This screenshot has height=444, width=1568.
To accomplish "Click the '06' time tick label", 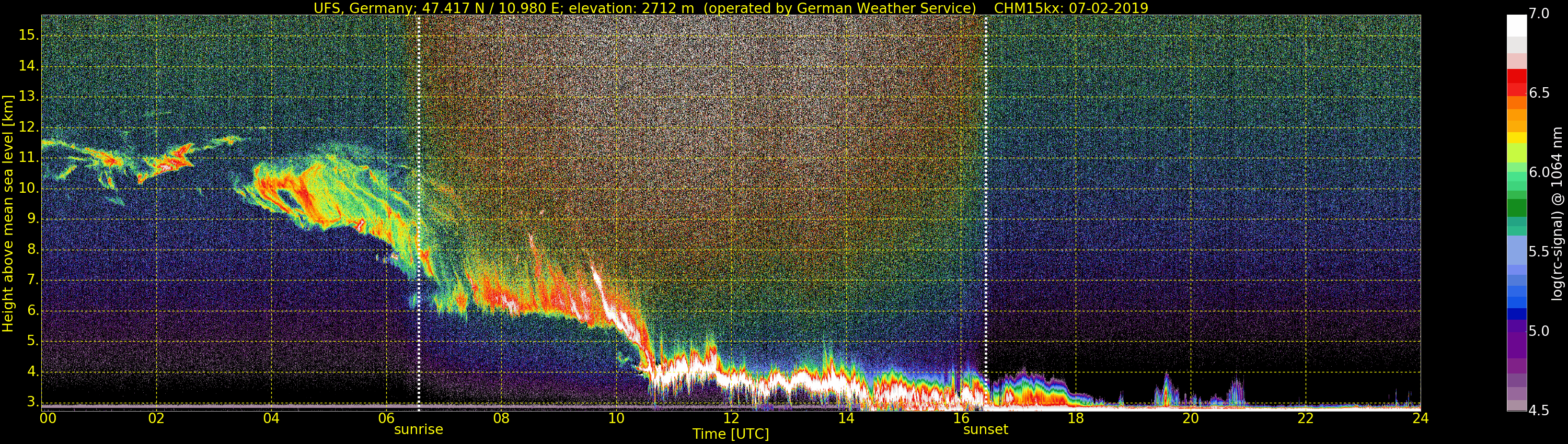I will click(x=387, y=418).
